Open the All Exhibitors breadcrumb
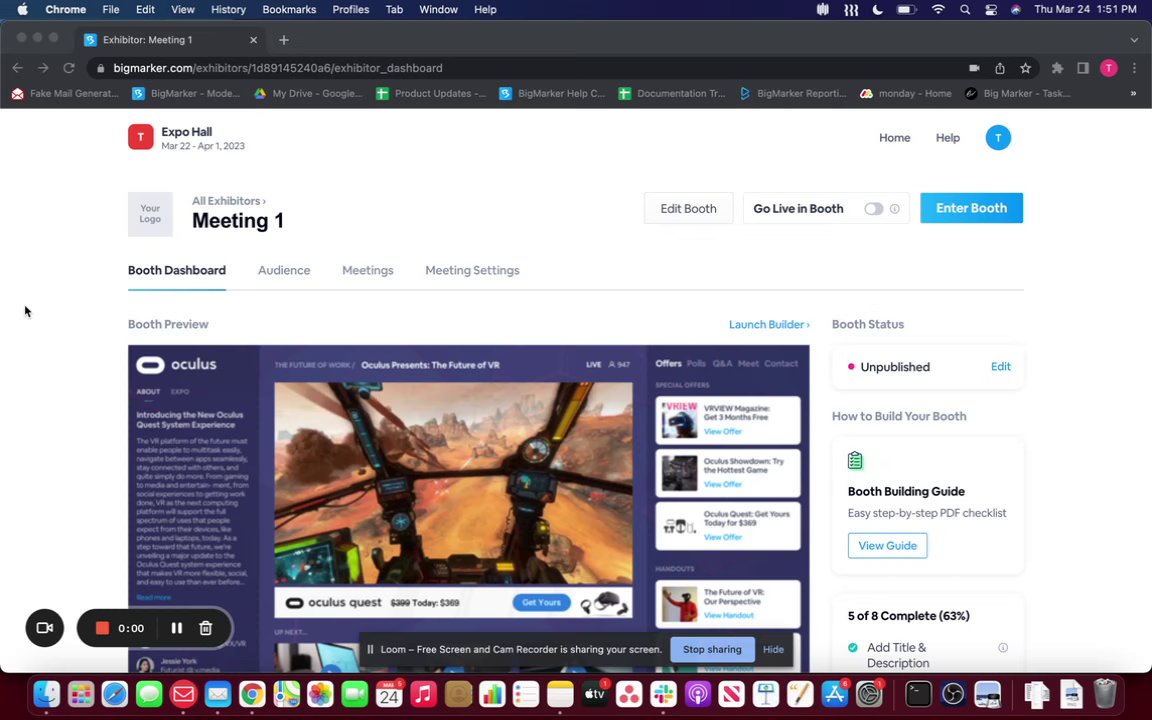The height and width of the screenshot is (720, 1152). (x=228, y=201)
